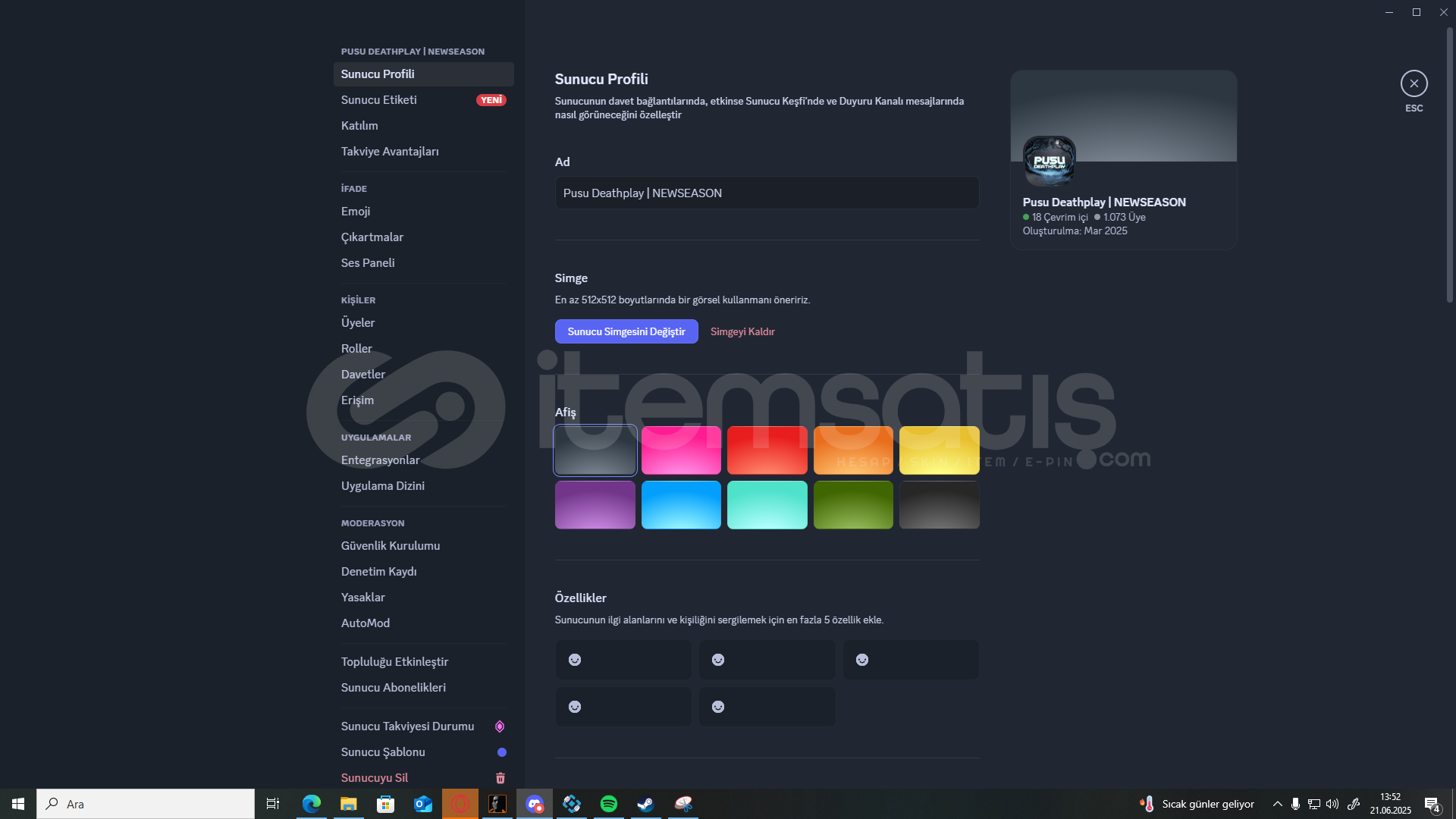Viewport: 1456px width, 819px height.
Task: Click the emoji icon in the fourth Özellikler slot
Action: 575,707
